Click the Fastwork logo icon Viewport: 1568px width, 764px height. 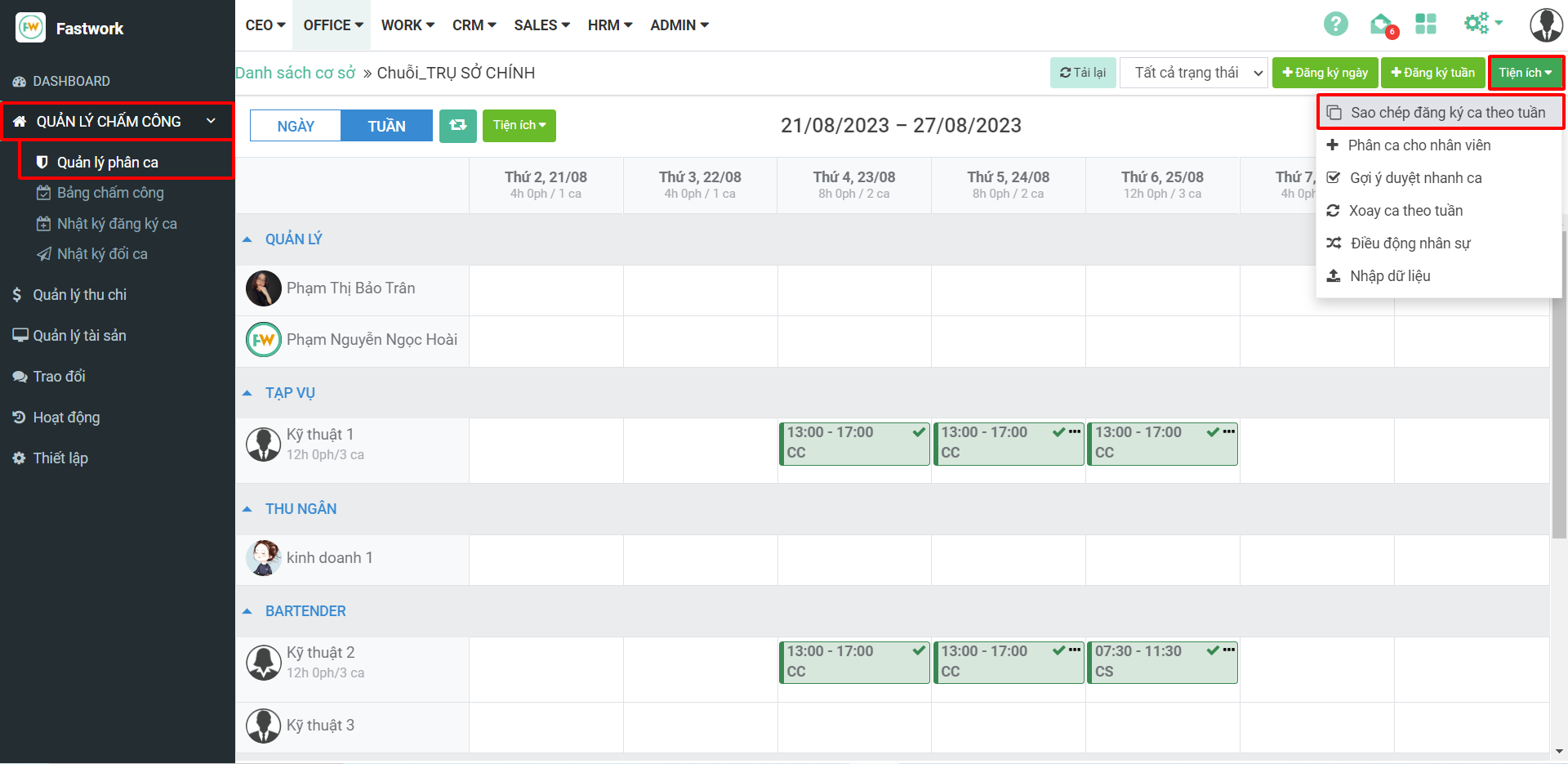coord(31,28)
